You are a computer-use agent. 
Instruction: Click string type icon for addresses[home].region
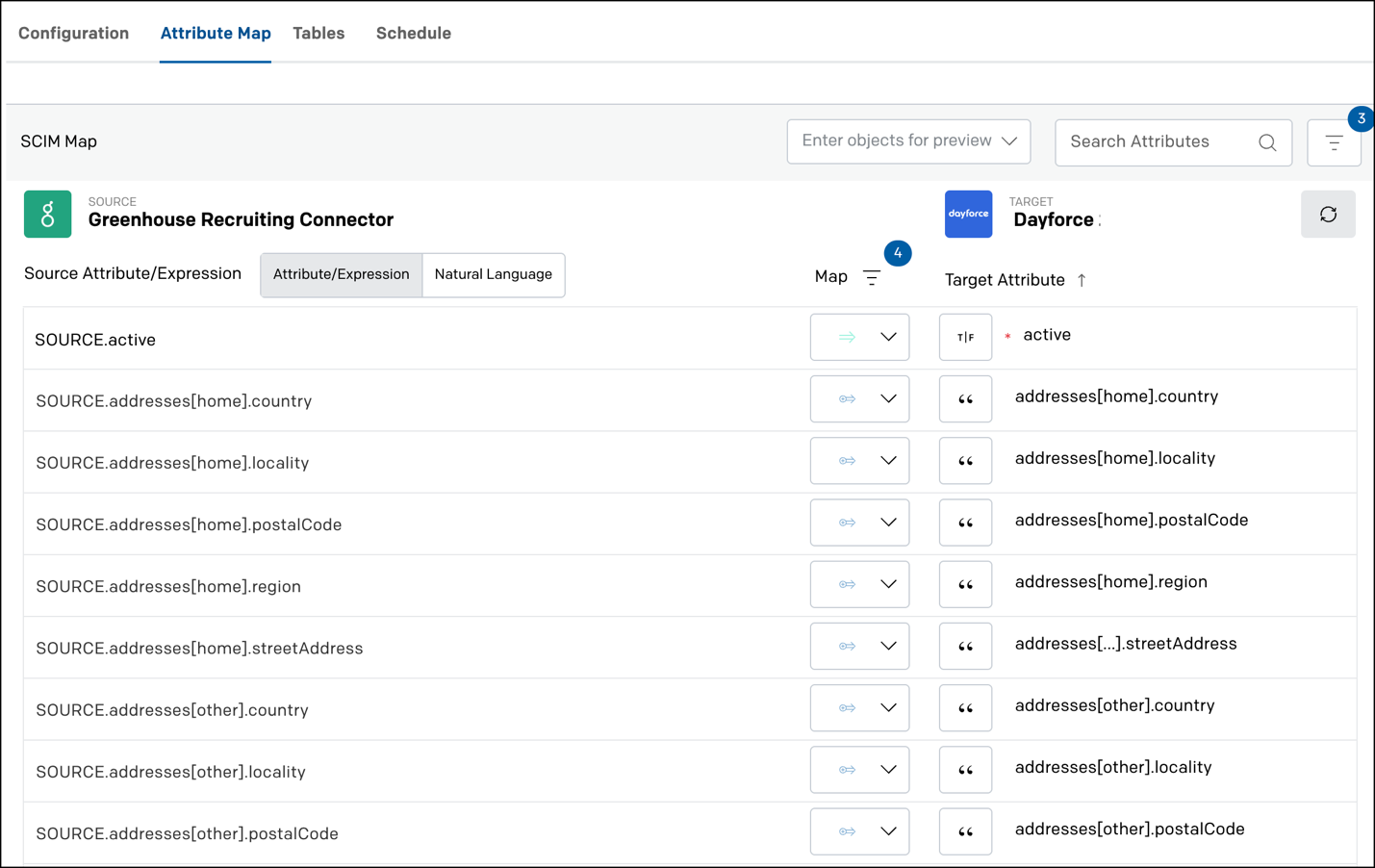[x=965, y=584]
